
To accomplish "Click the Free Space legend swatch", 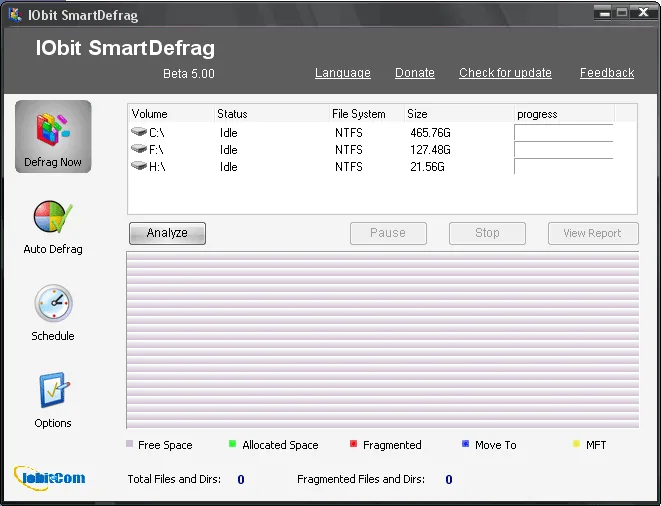I will pos(129,444).
